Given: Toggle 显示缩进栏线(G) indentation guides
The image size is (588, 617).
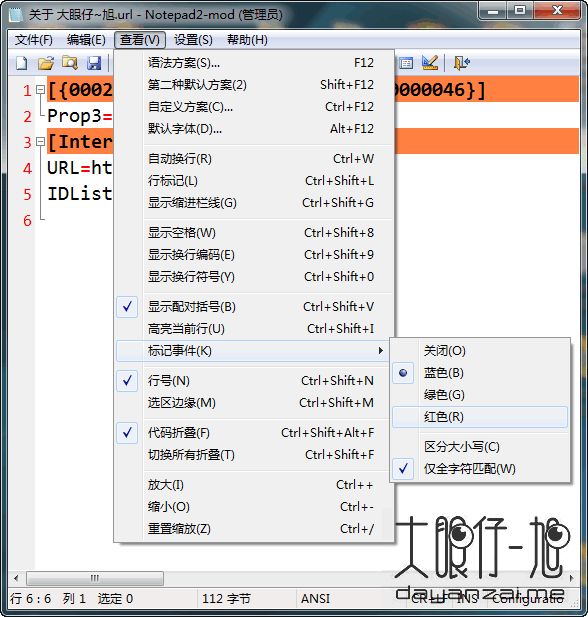Looking at the screenshot, I should coord(255,203).
